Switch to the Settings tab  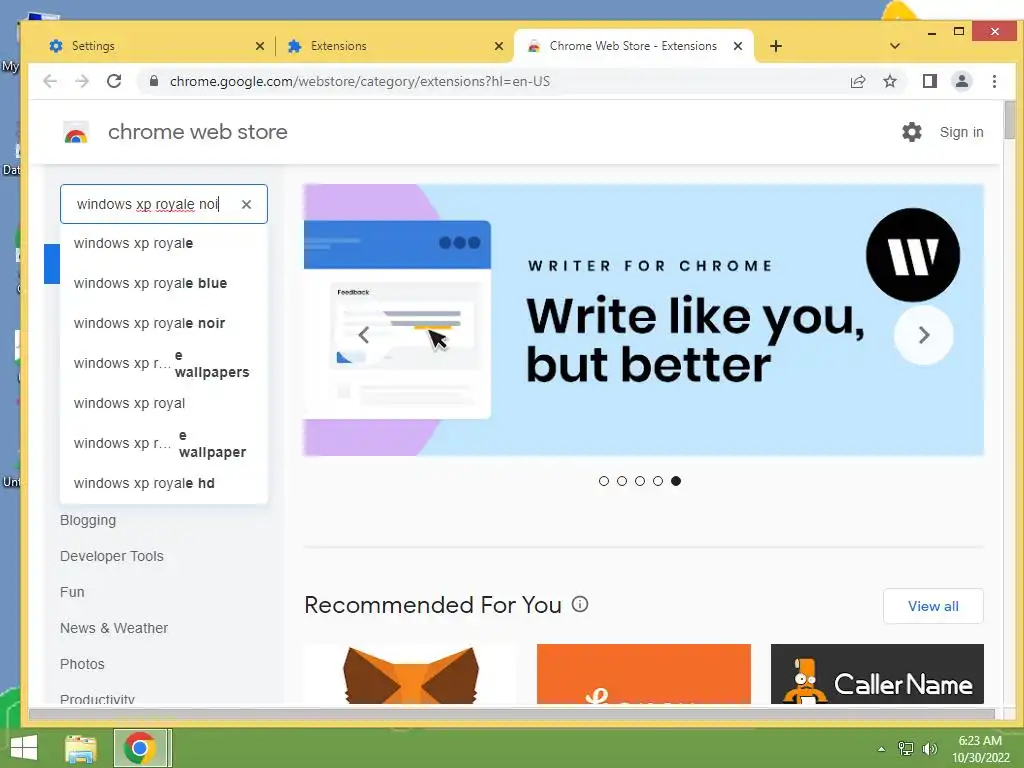point(157,46)
